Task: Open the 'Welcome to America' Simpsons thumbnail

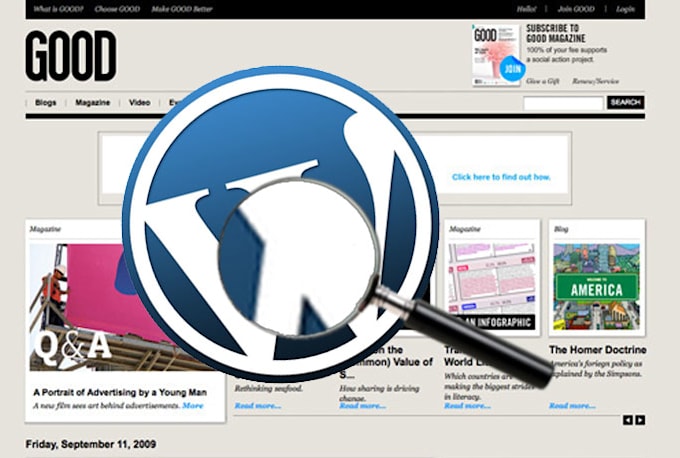Action: coord(596,287)
